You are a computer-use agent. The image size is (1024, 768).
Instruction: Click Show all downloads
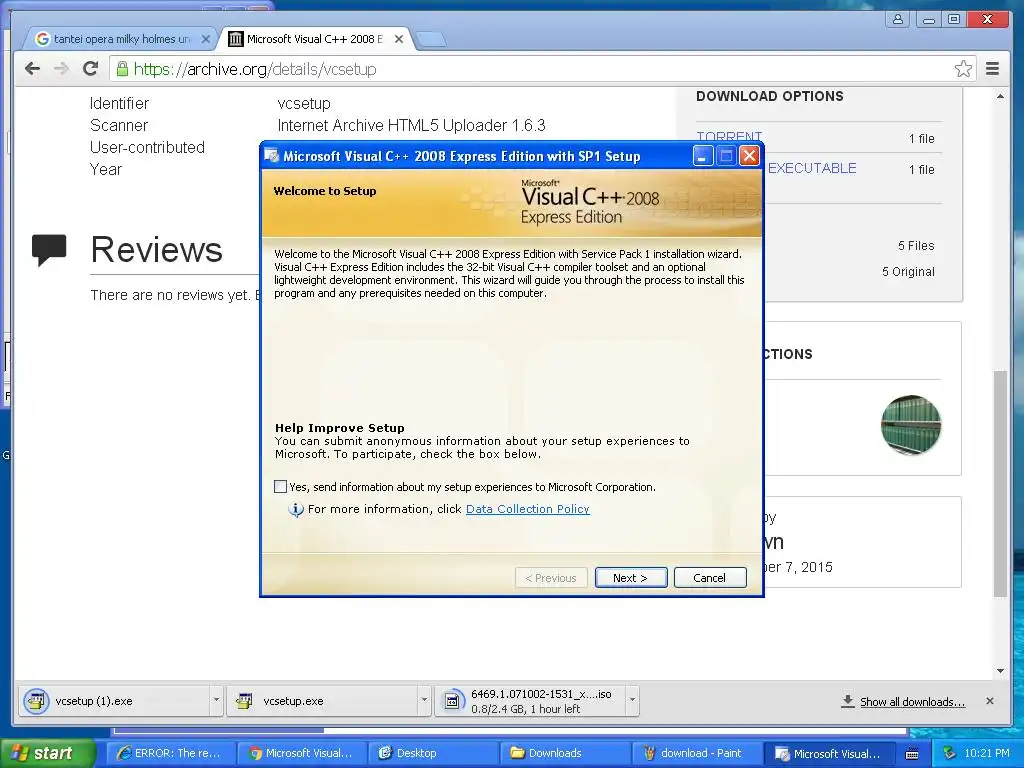pos(912,701)
